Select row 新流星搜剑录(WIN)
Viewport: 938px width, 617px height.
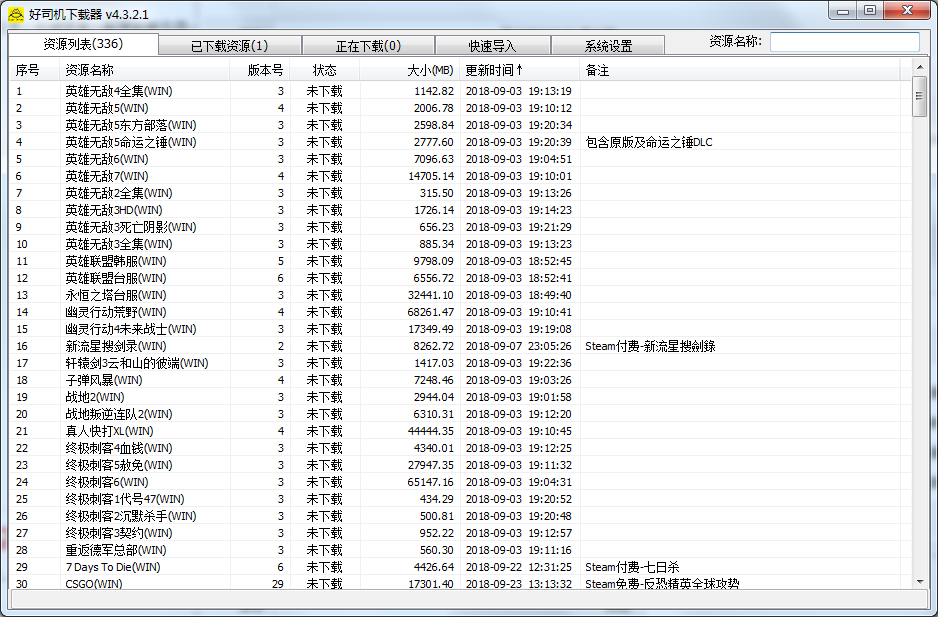[460, 346]
